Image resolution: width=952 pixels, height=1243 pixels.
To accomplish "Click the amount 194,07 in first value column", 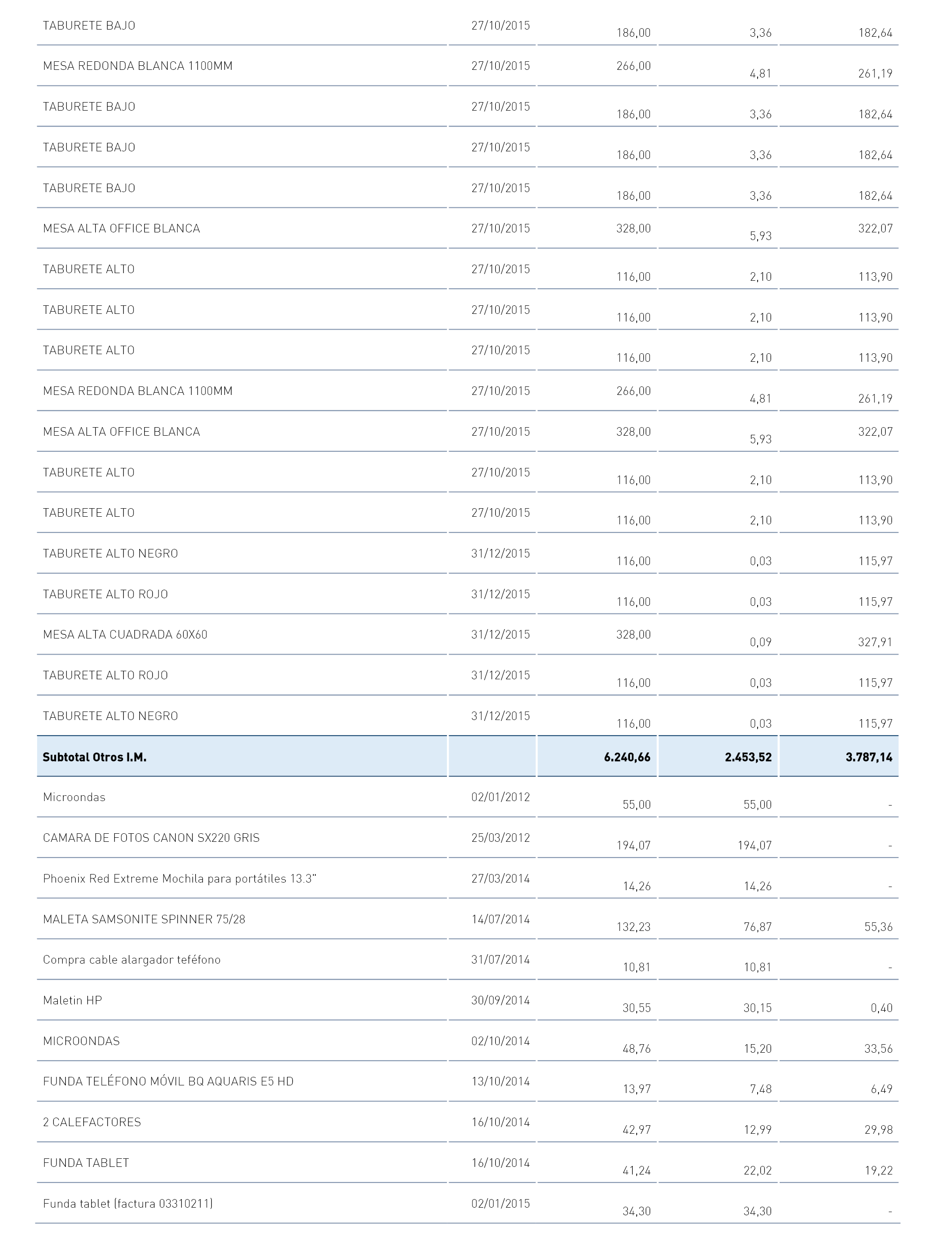I will 634,845.
